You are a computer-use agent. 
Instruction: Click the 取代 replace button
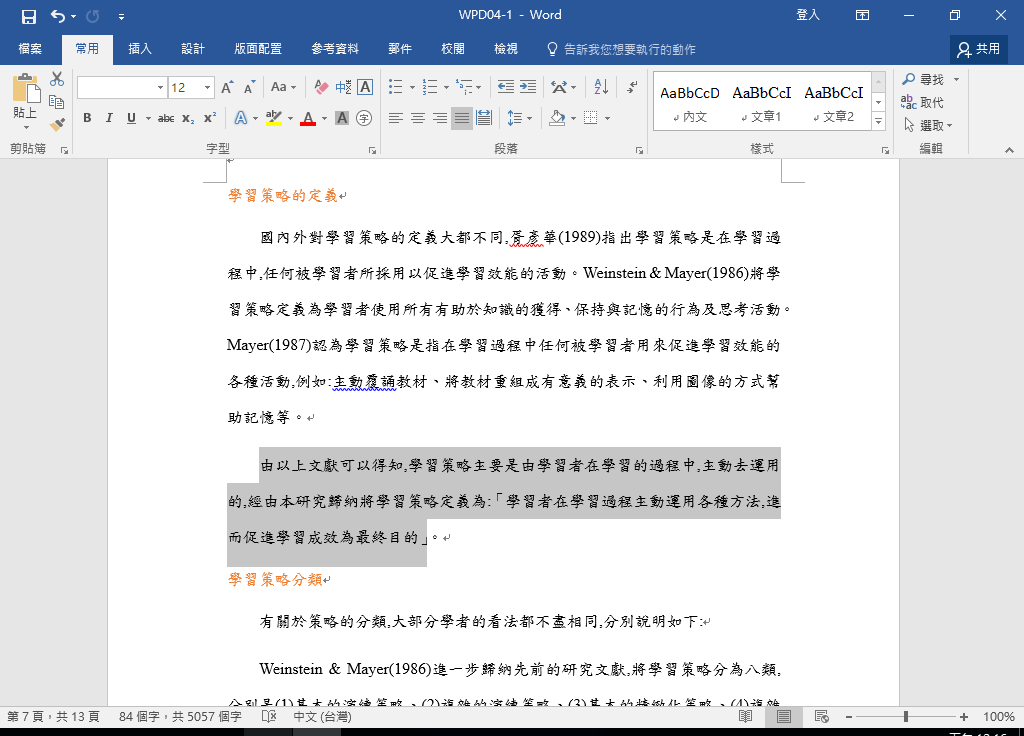[x=922, y=103]
